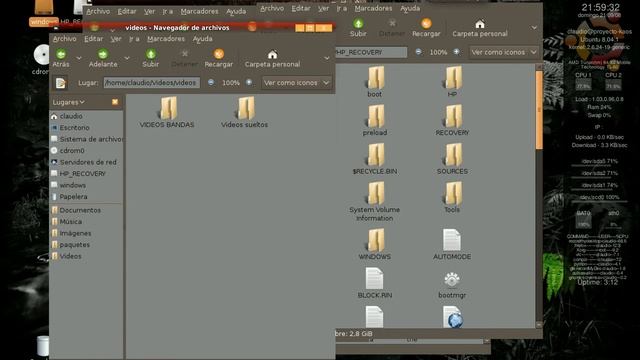
Task: Open Ver como iconos dropdown in videos window
Action: coord(297,83)
